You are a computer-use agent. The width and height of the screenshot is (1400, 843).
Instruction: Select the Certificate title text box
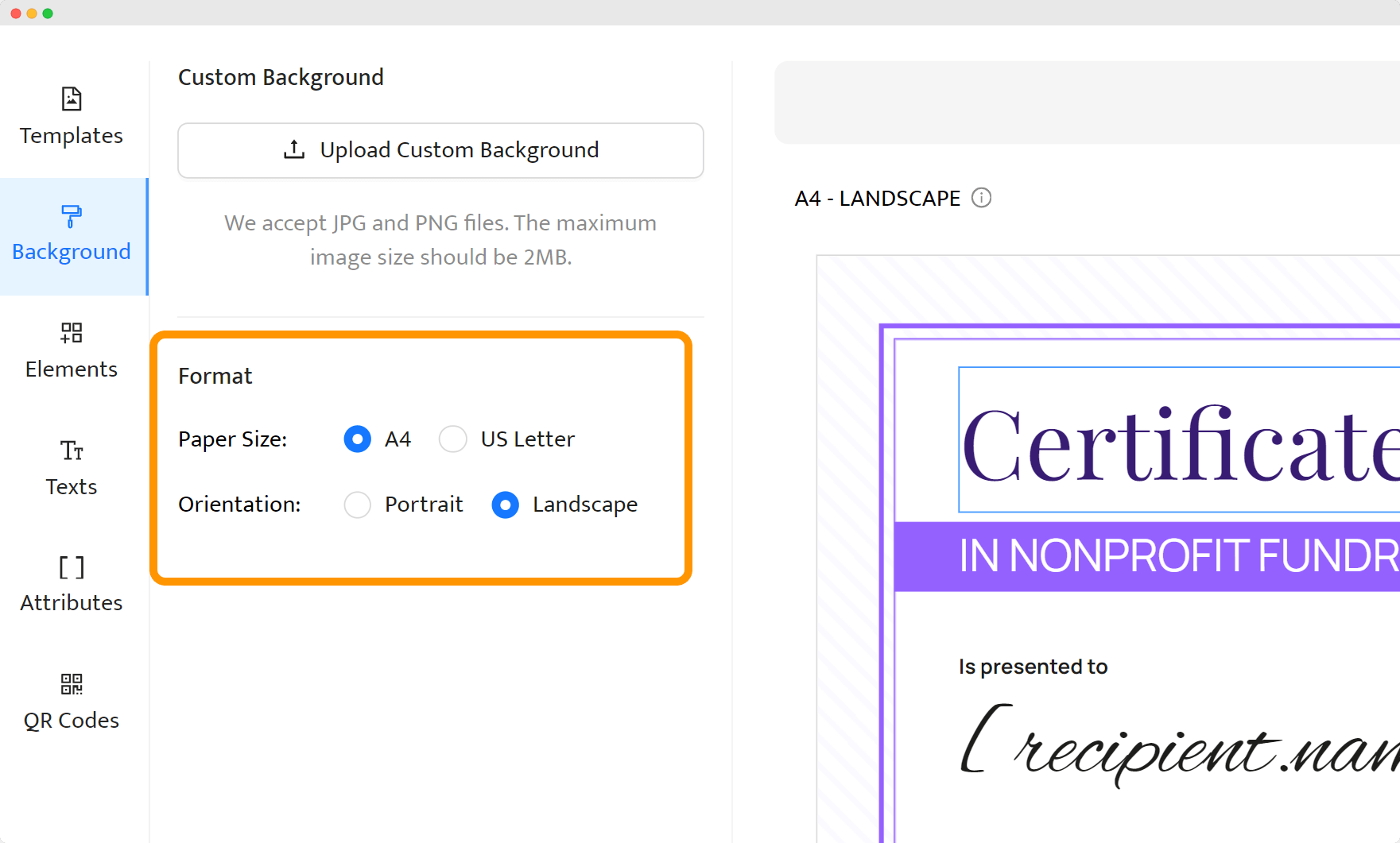pos(1179,439)
